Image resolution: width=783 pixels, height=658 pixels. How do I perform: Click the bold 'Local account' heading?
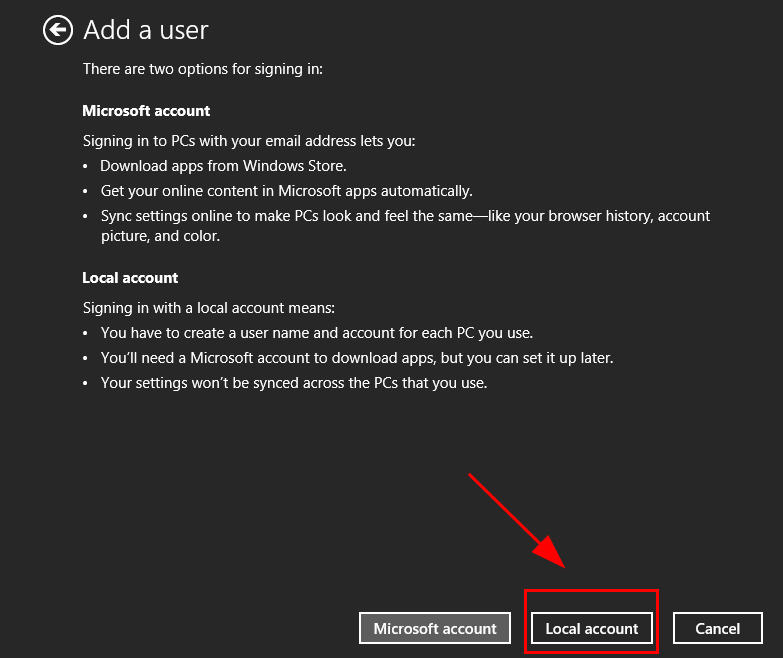(x=130, y=278)
